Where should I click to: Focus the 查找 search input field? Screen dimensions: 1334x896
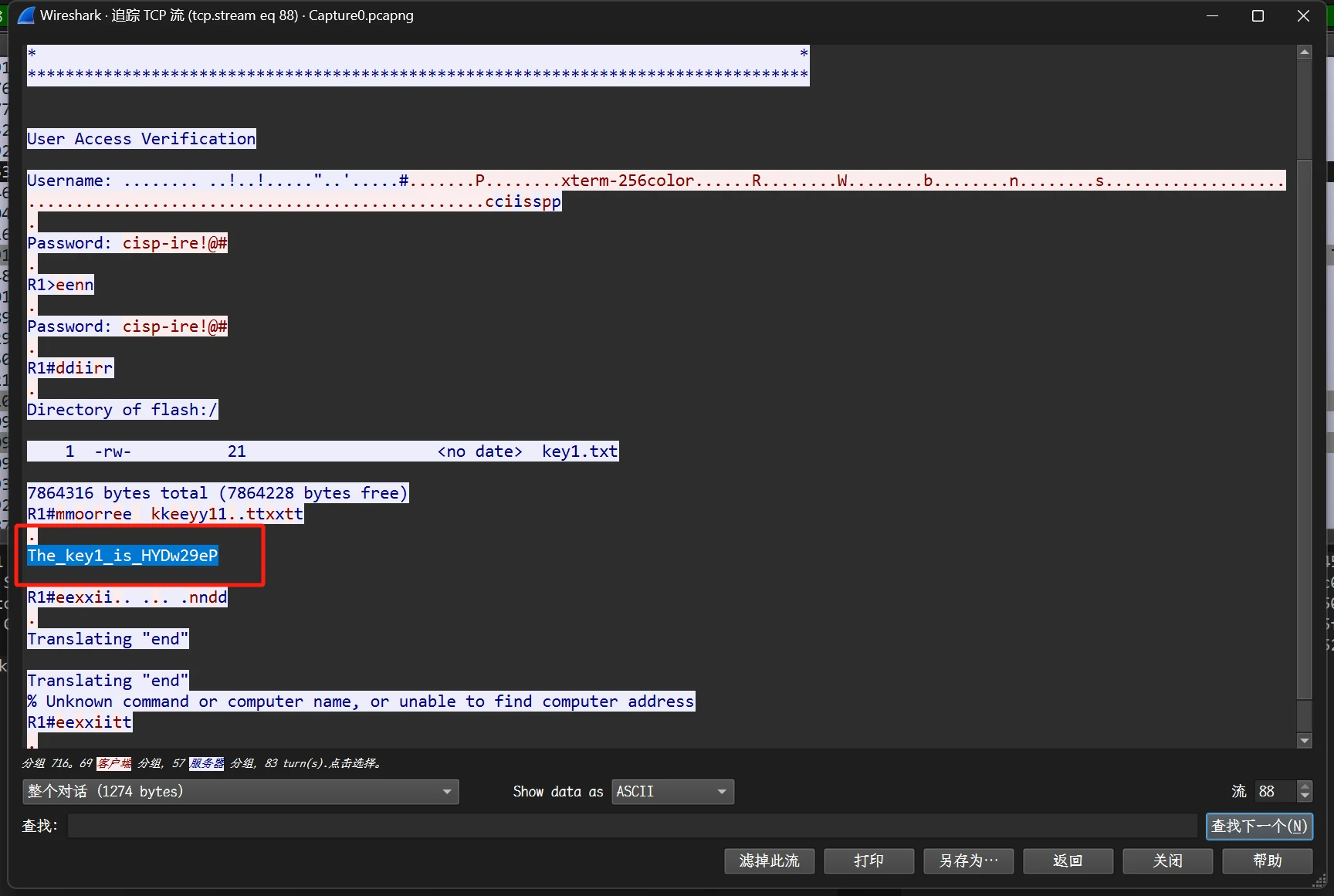tap(631, 826)
